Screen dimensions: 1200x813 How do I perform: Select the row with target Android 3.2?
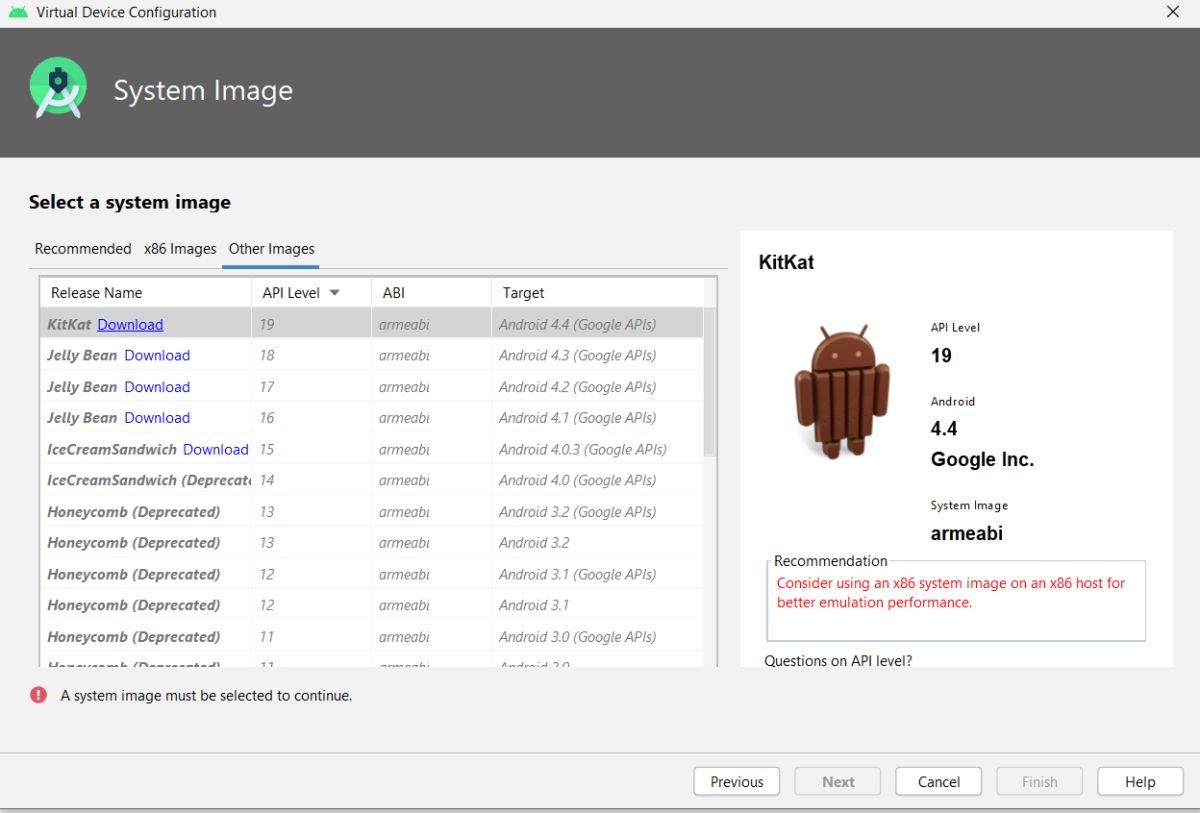[x=372, y=543]
